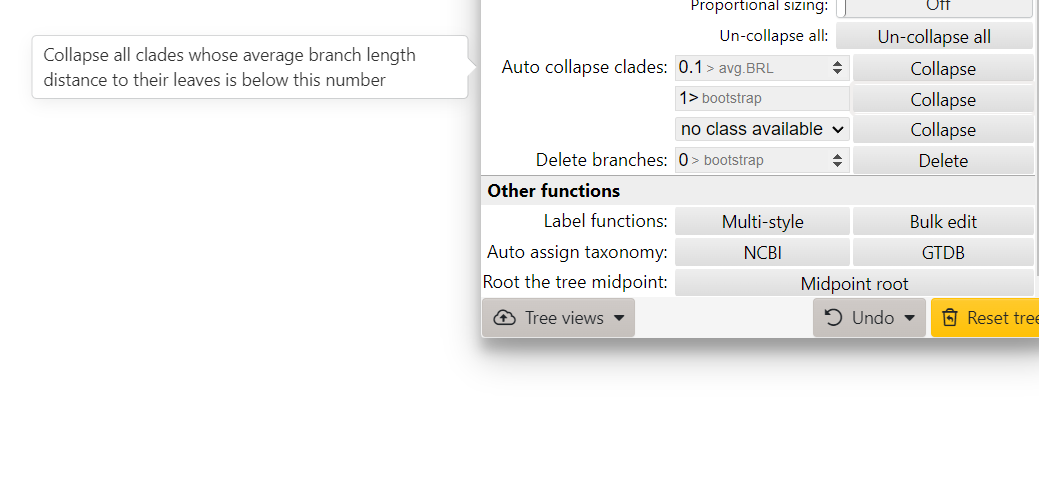Click the undo arrow icon
Image resolution: width=1039 pixels, height=478 pixels.
(833, 318)
